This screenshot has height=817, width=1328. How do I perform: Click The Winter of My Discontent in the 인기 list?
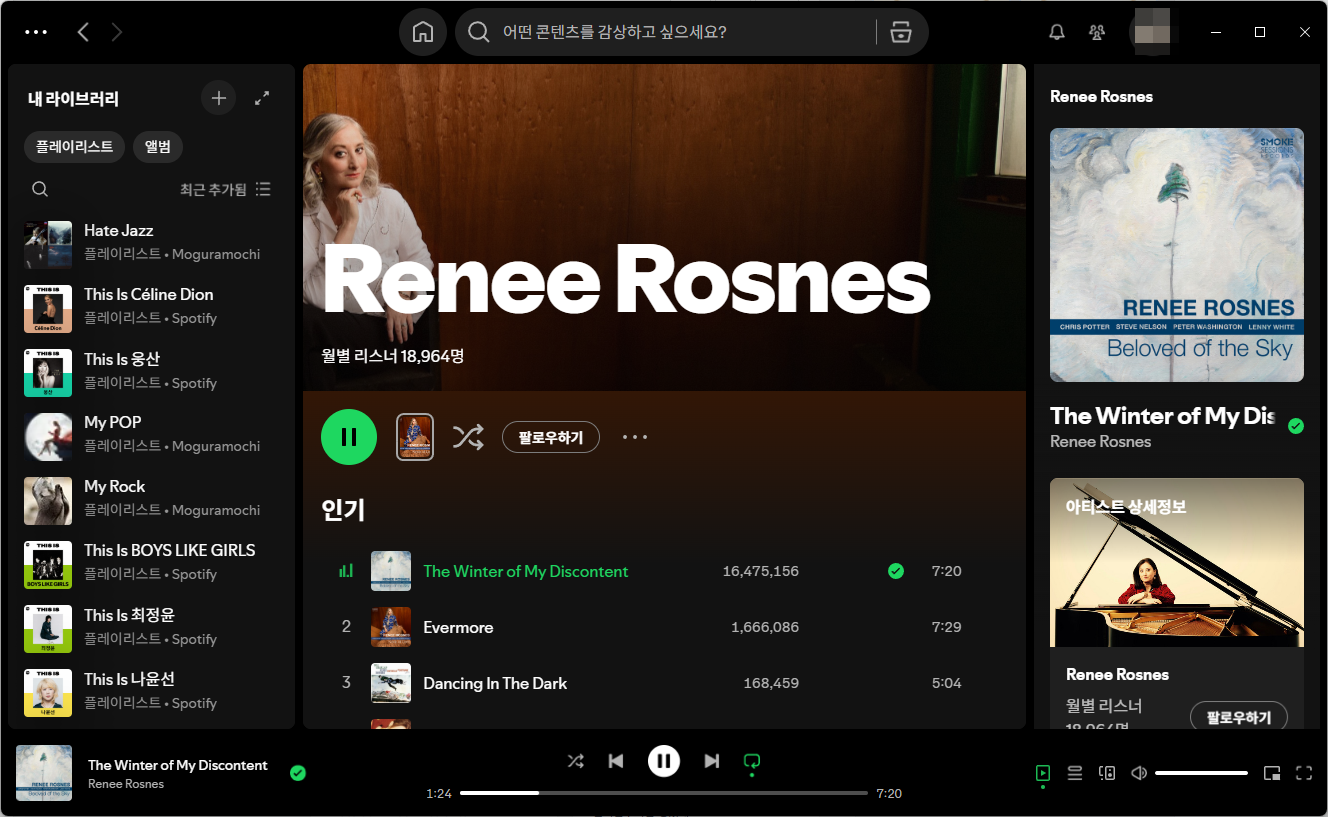(526, 571)
